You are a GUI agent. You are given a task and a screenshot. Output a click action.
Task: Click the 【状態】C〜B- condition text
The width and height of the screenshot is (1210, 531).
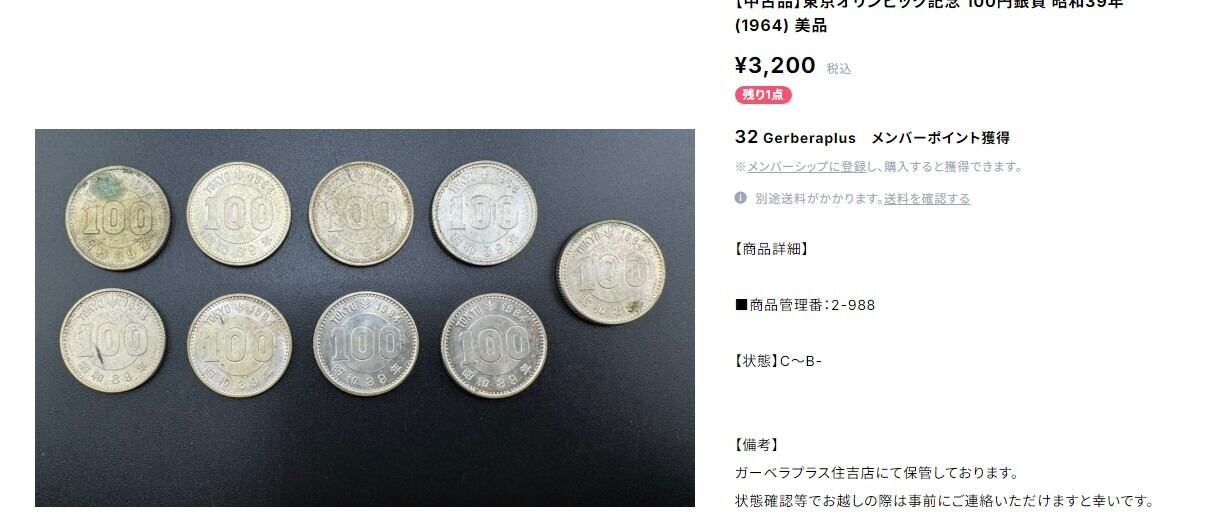(778, 361)
